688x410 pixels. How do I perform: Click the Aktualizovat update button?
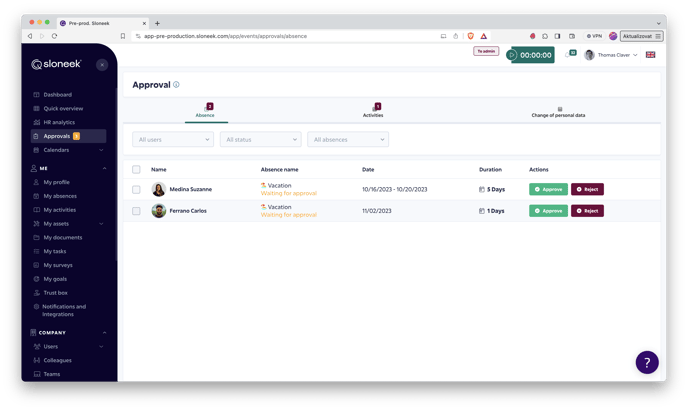641,36
